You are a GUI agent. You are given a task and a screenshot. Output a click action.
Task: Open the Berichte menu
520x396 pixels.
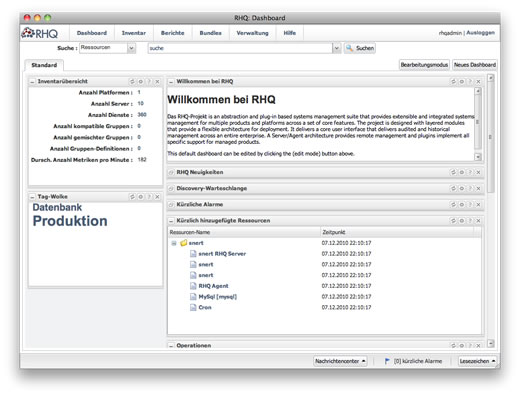pos(172,33)
